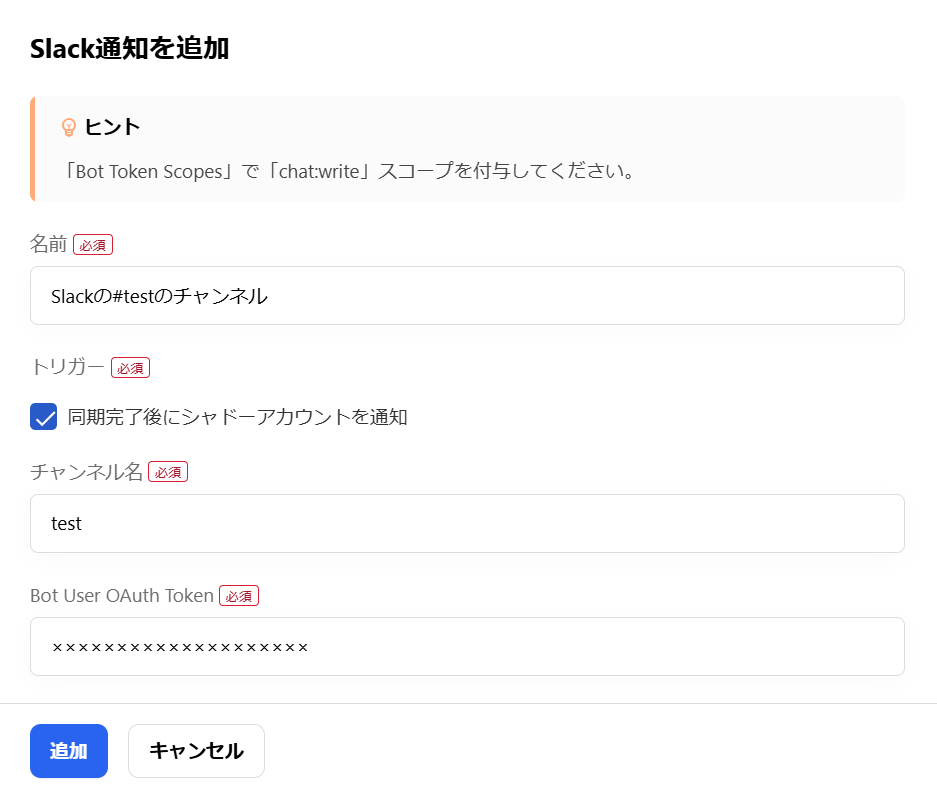
Task: Click the 必須 badge next to Bot User OAuth Token
Action: 241,595
